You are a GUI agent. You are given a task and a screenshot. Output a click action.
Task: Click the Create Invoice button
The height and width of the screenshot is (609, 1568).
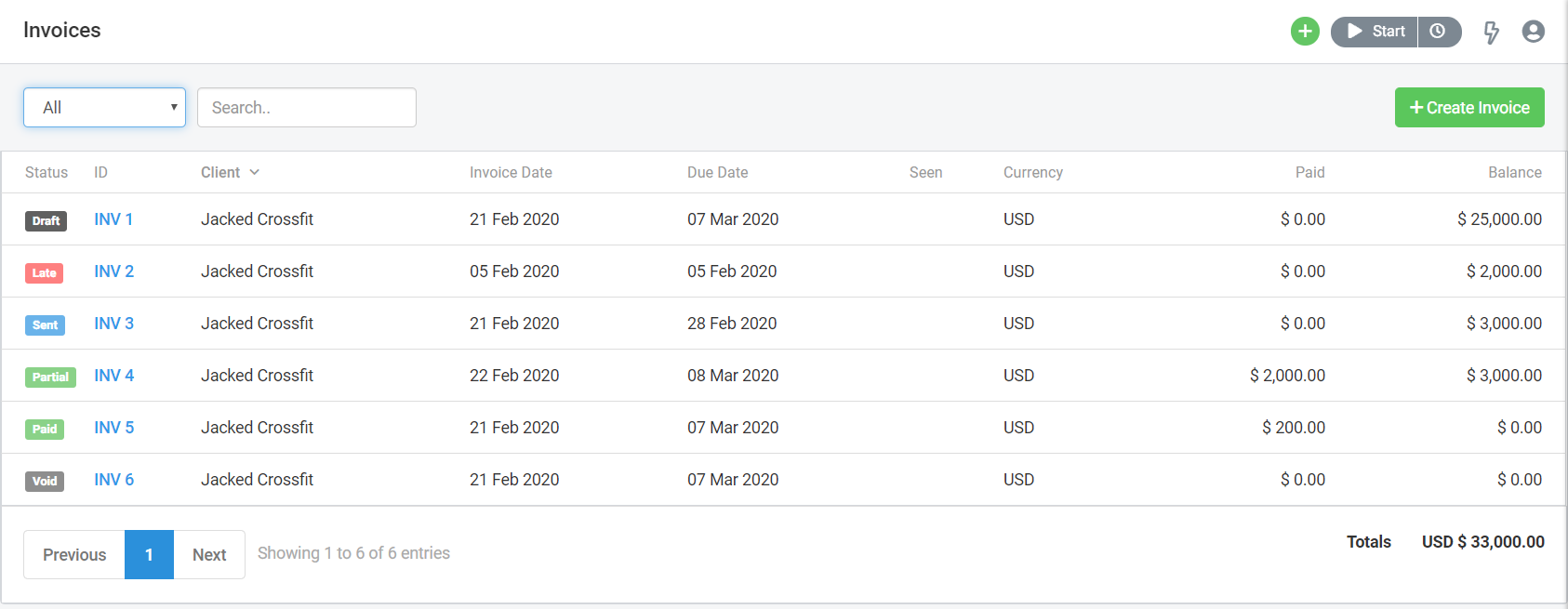[x=1469, y=108]
